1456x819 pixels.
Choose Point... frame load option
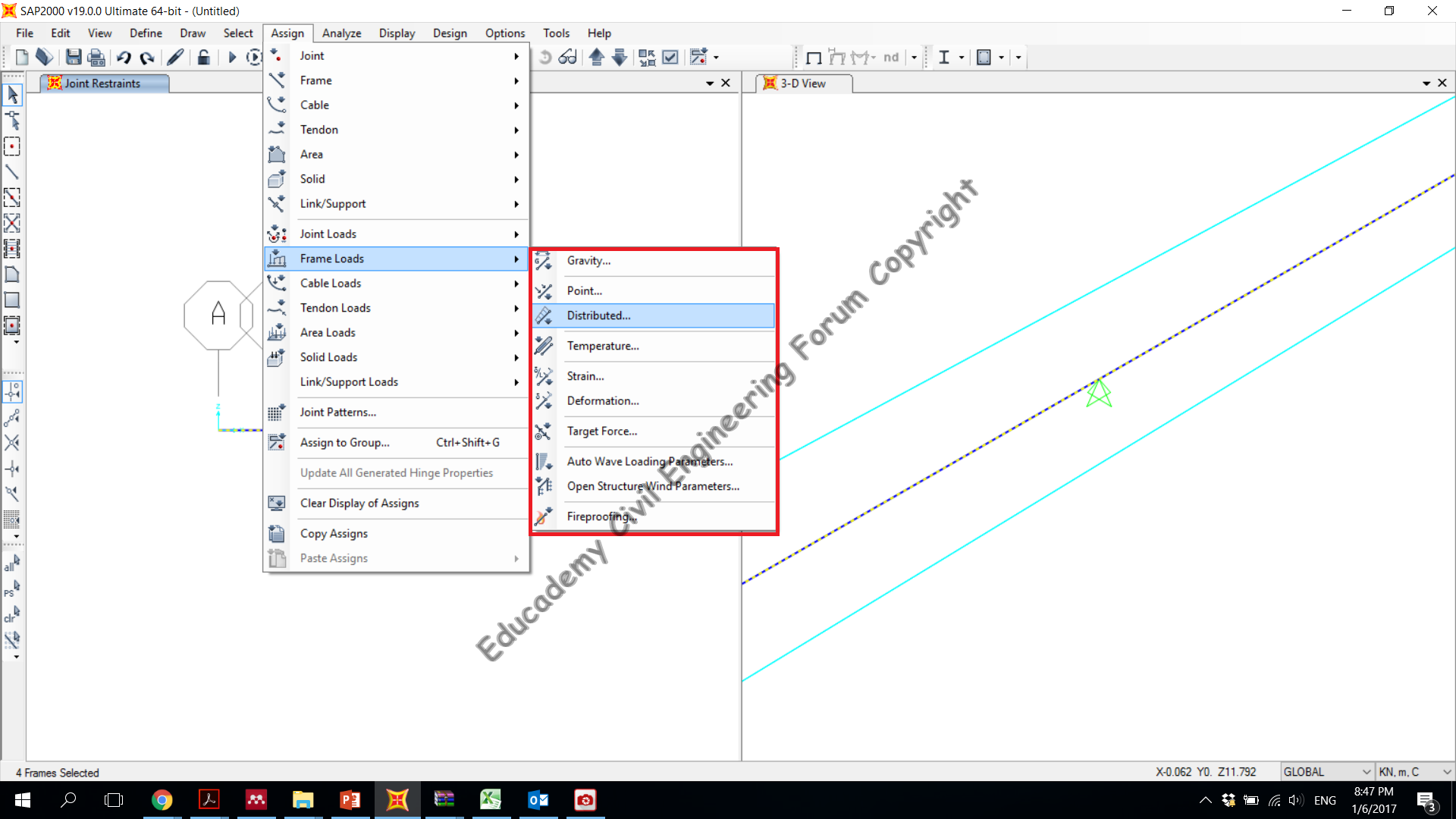654,291
